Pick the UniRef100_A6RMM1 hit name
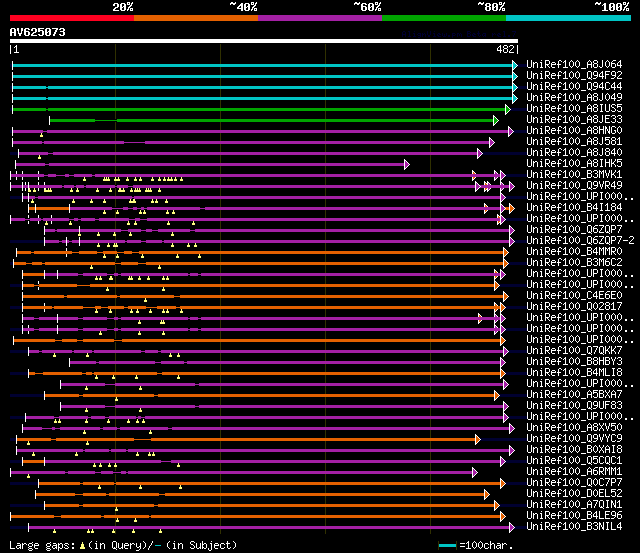Screen dimensions: 640x553 [x=574, y=472]
